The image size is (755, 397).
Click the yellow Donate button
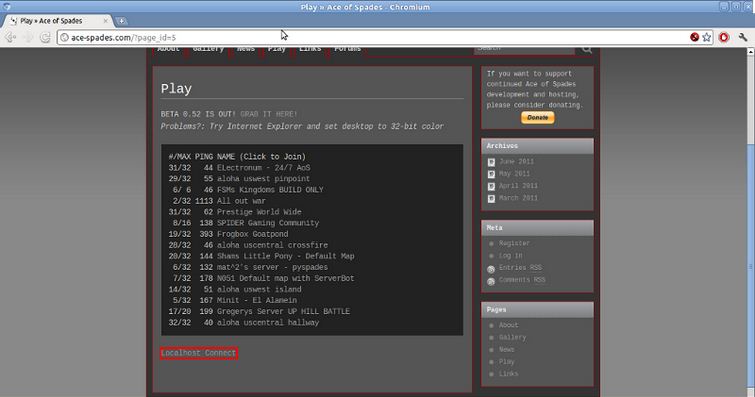pos(537,118)
